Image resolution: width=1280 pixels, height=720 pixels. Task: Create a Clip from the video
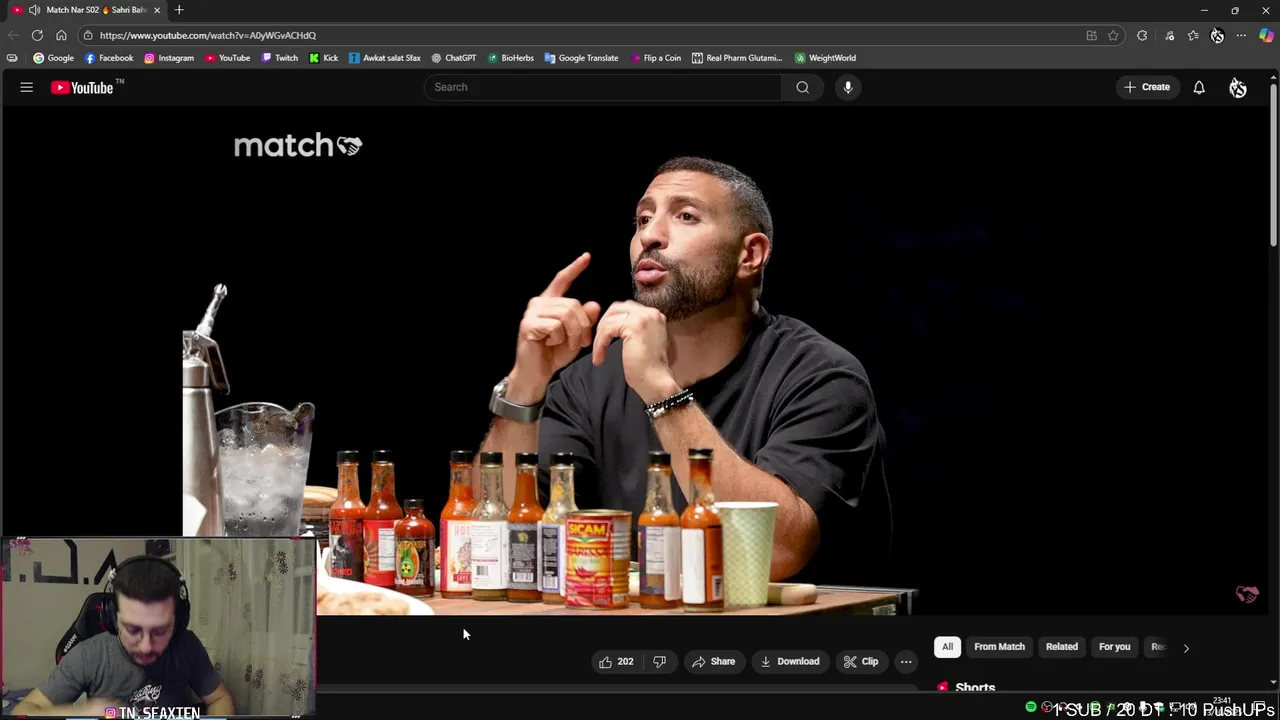860,661
